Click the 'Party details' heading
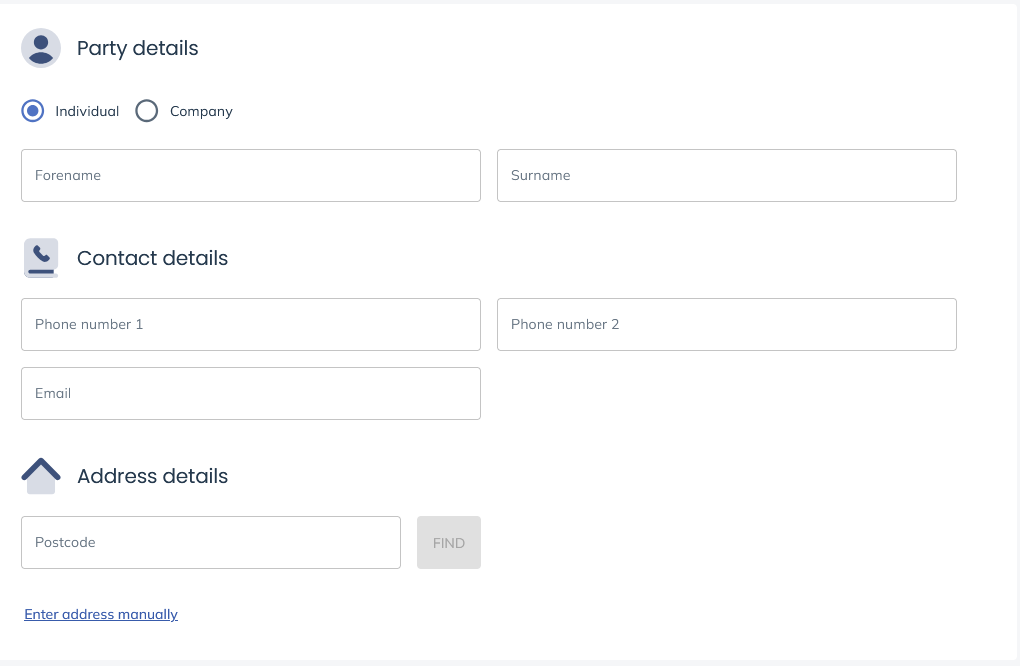The height and width of the screenshot is (666, 1020). (138, 48)
